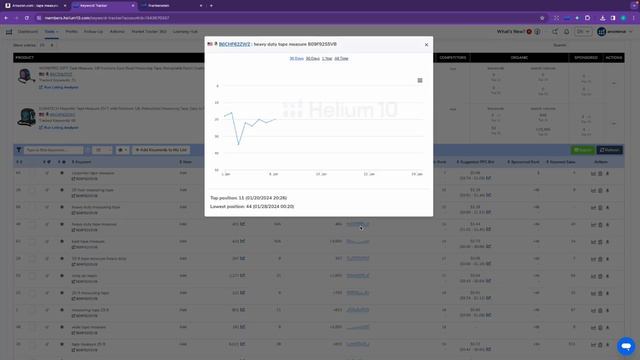Expand the Tools dropdown menu
The height and width of the screenshot is (360, 640).
pyautogui.click(x=51, y=32)
